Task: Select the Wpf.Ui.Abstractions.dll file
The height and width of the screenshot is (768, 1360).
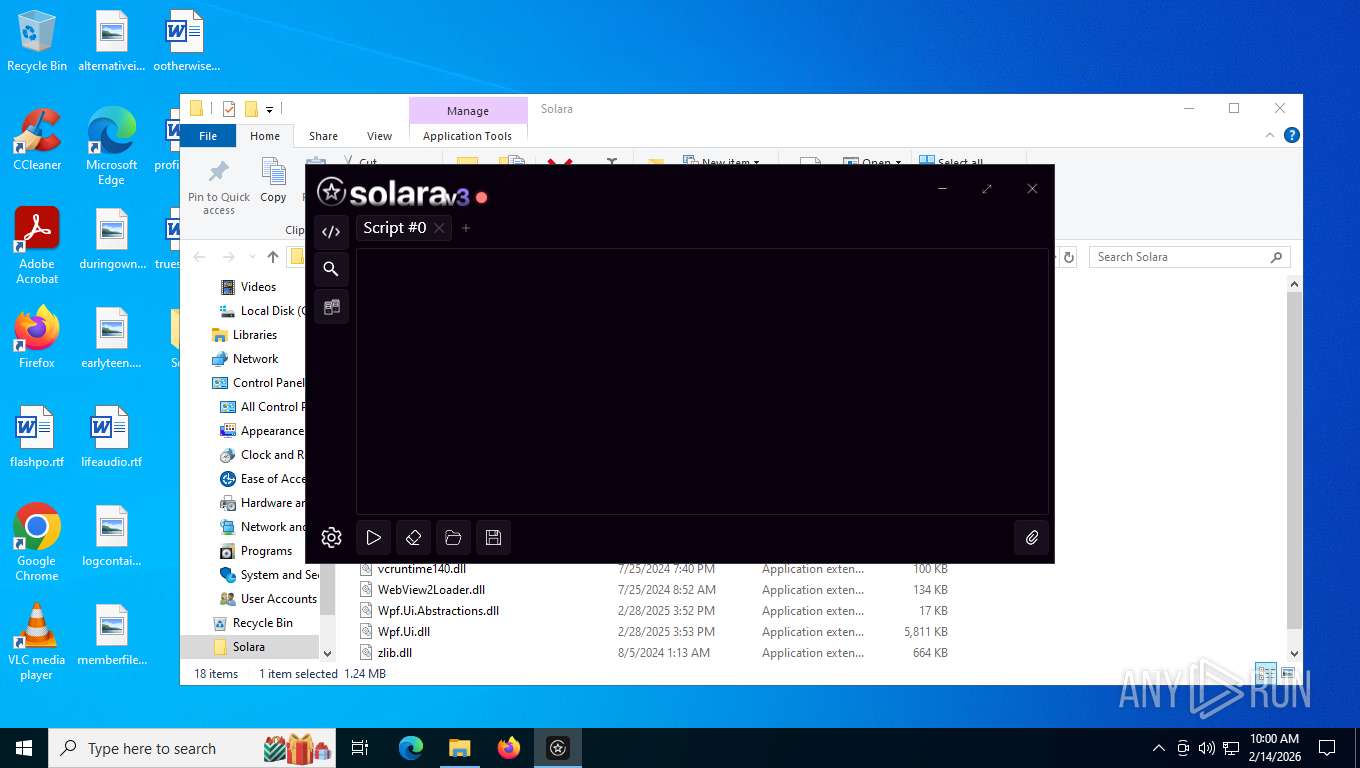Action: 438,611
